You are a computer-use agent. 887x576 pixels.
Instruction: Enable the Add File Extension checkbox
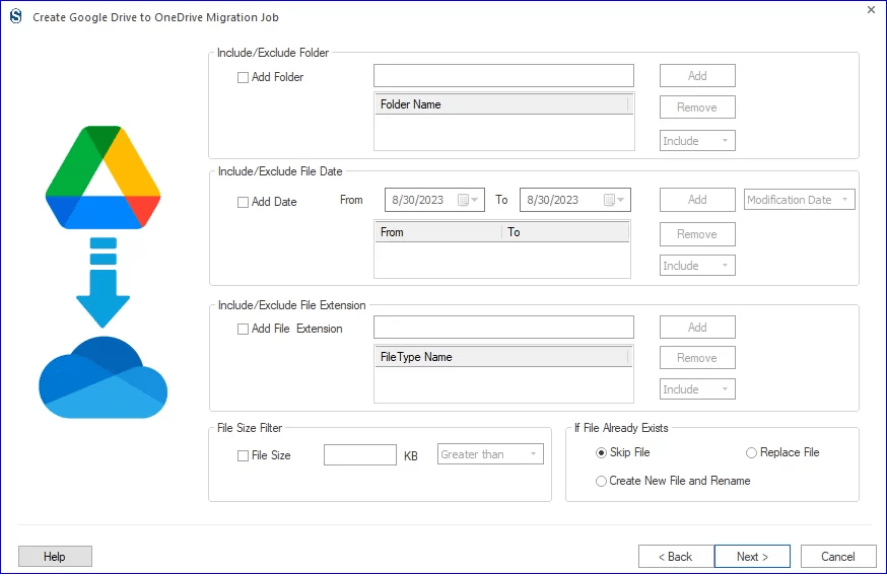point(243,329)
